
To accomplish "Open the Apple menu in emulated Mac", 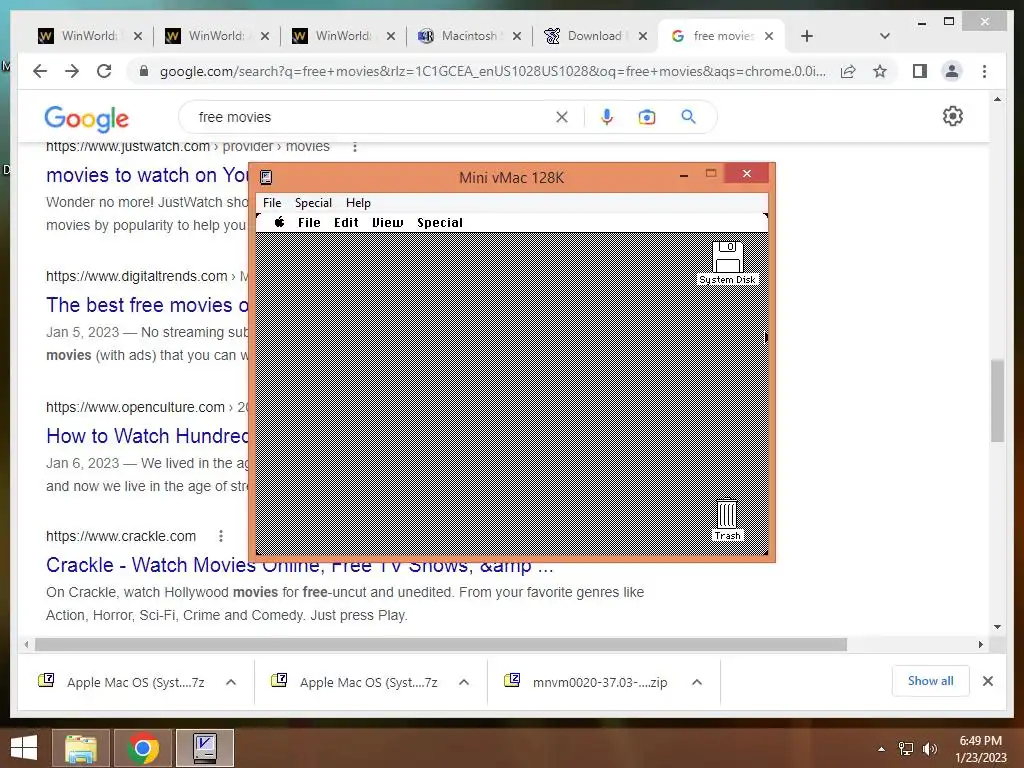I will 280,222.
